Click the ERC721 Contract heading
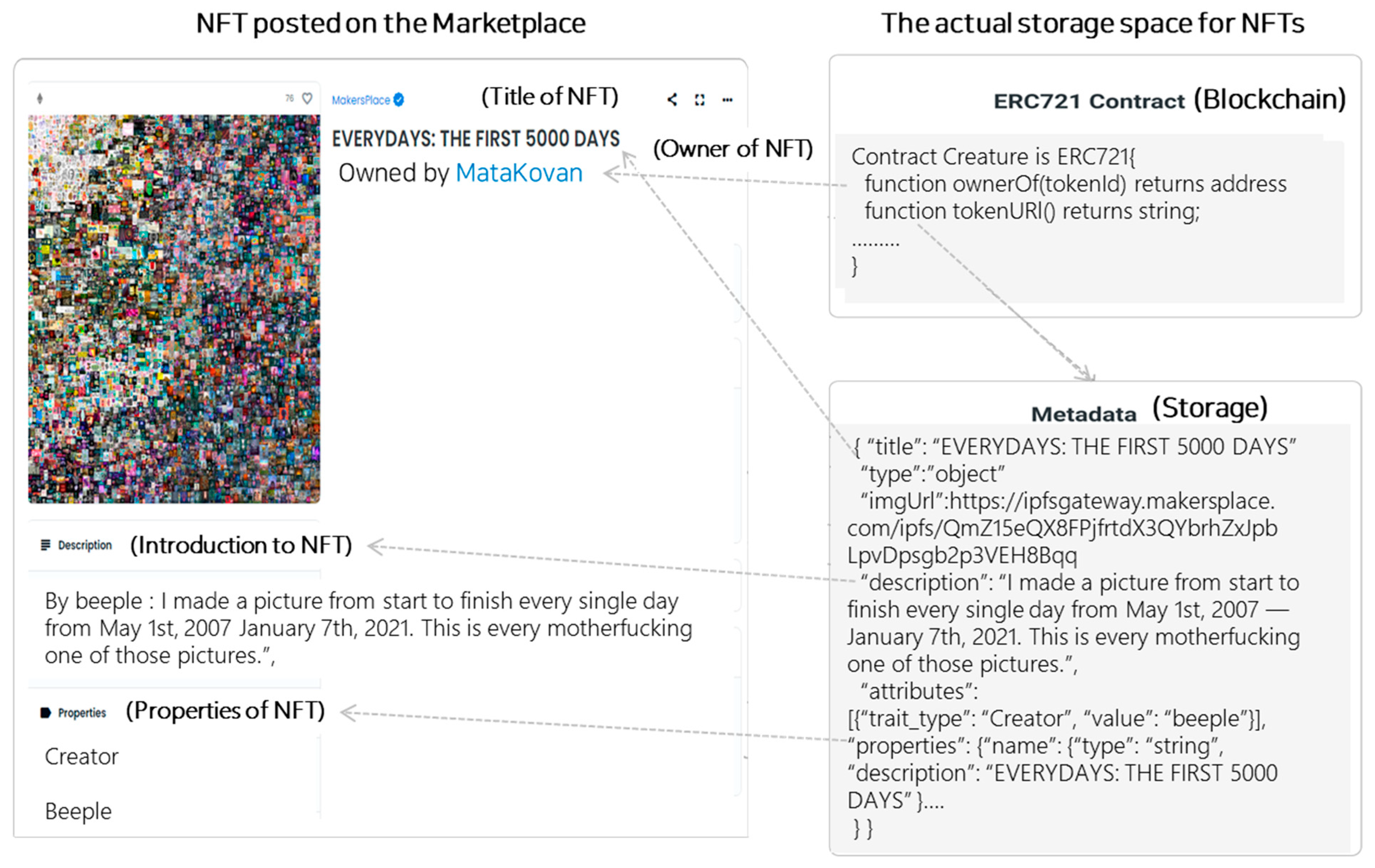Screen dimensions: 1375x868 [1089, 102]
